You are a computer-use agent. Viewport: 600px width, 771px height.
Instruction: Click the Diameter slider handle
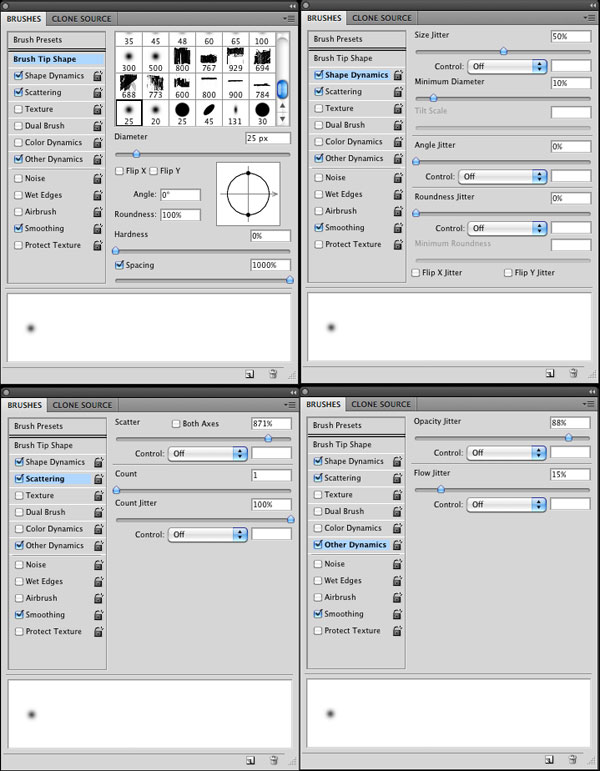tap(136, 154)
